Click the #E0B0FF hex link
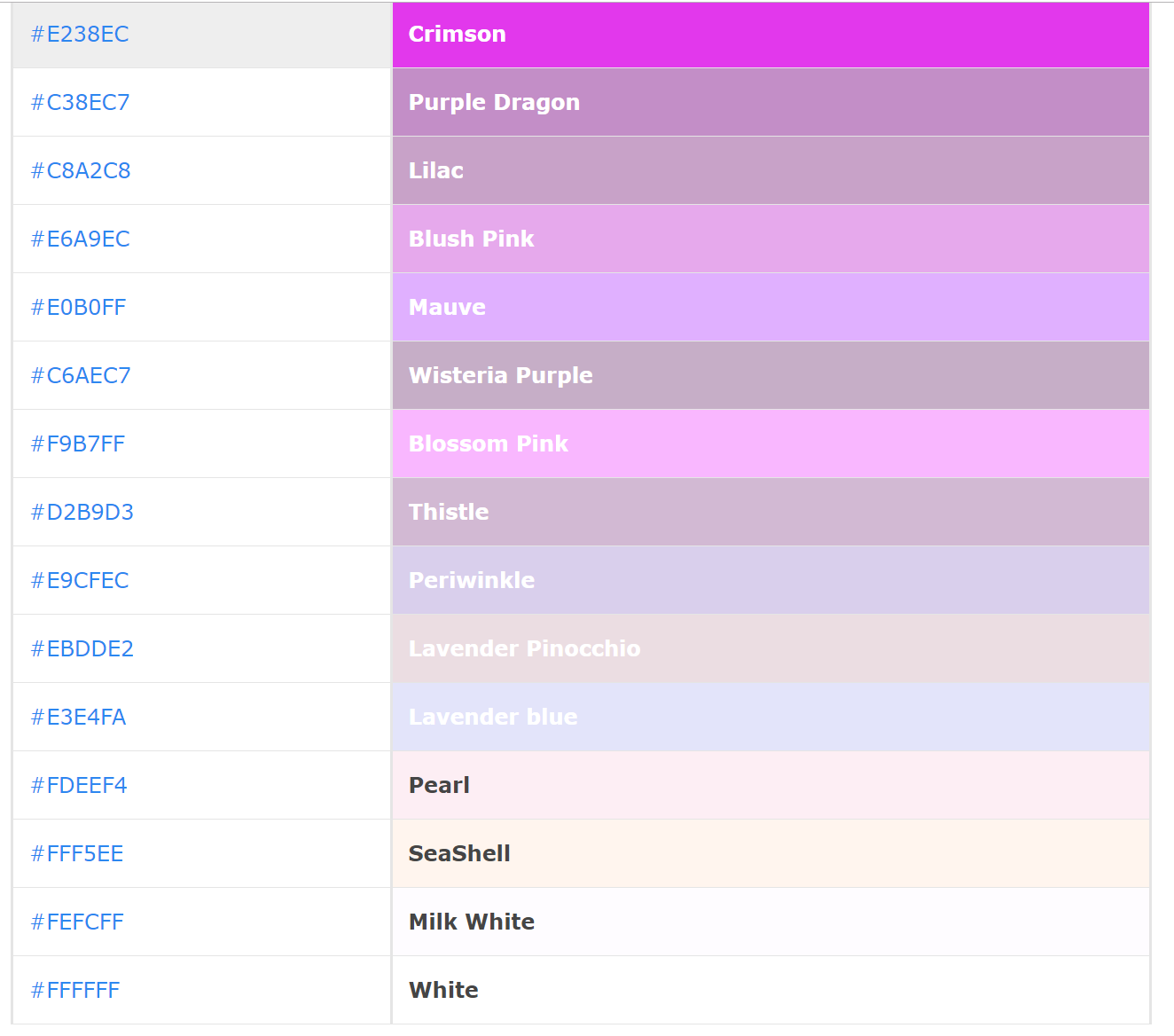The height and width of the screenshot is (1036, 1174). (78, 308)
